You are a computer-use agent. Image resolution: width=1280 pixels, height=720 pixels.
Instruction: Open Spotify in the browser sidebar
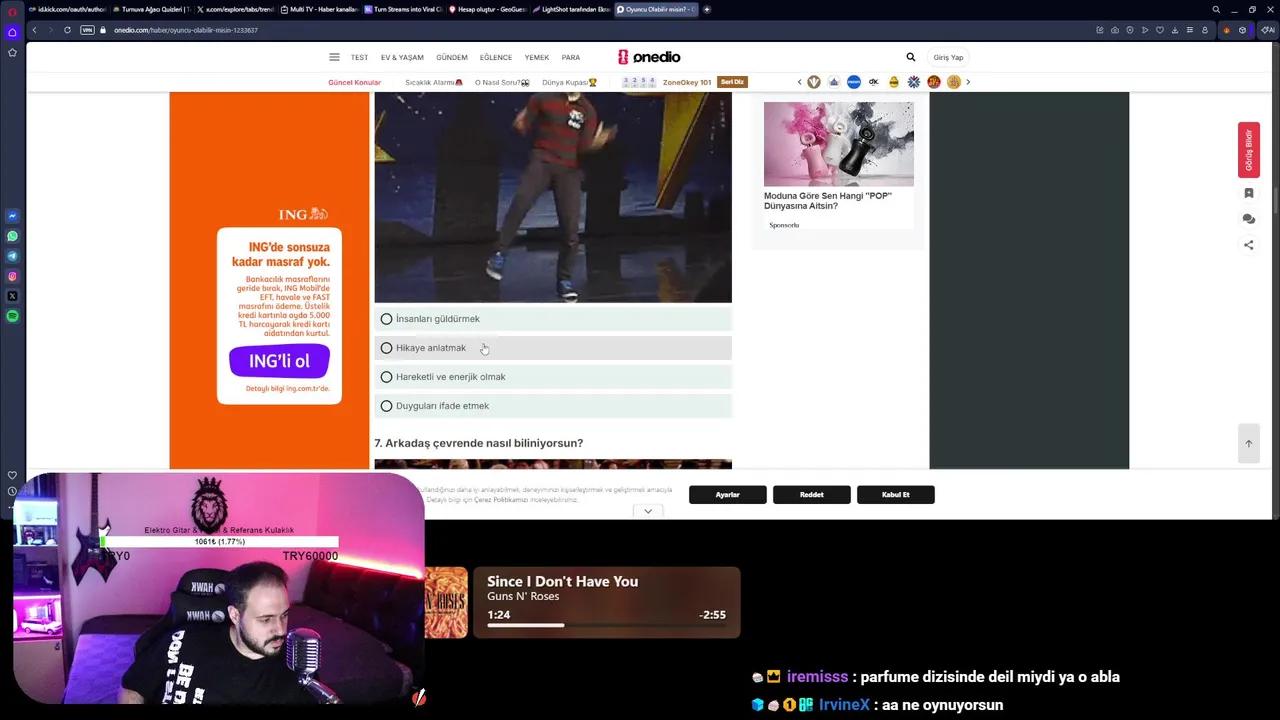click(x=12, y=316)
